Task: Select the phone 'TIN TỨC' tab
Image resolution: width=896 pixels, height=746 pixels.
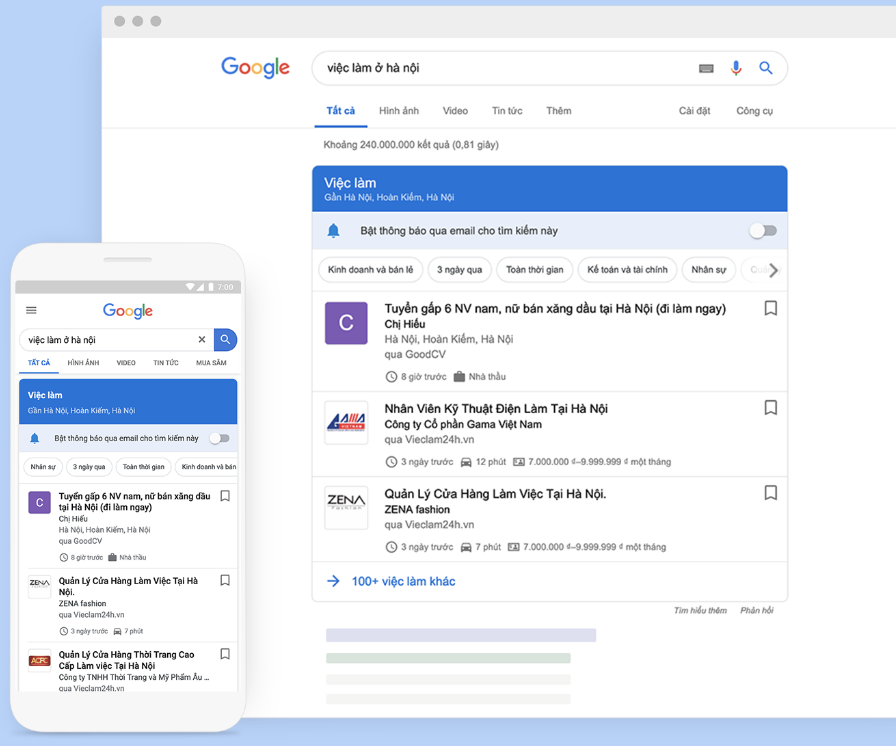Action: pos(166,363)
